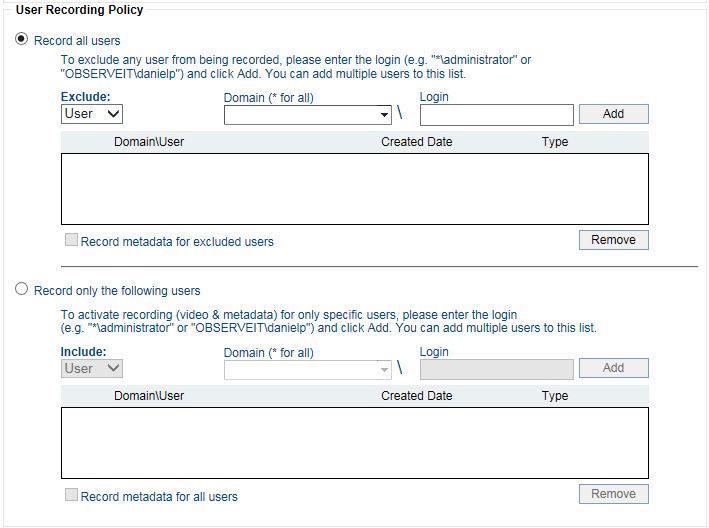
Task: Click Remove under the included users list
Action: tap(613, 494)
